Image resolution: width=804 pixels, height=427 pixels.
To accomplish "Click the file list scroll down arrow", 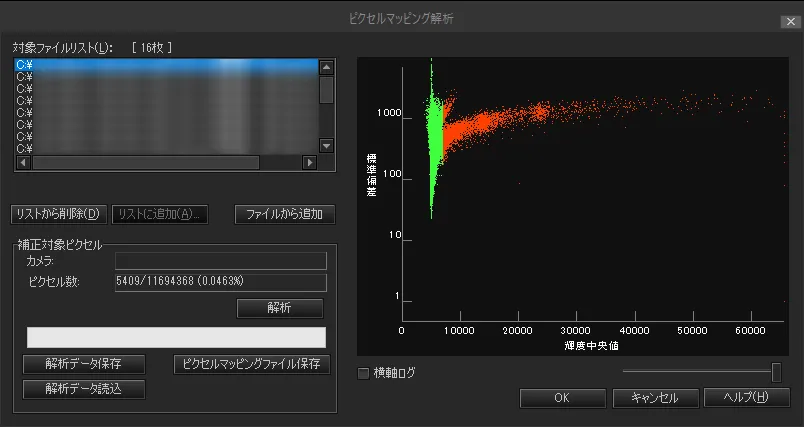I will tap(327, 146).
